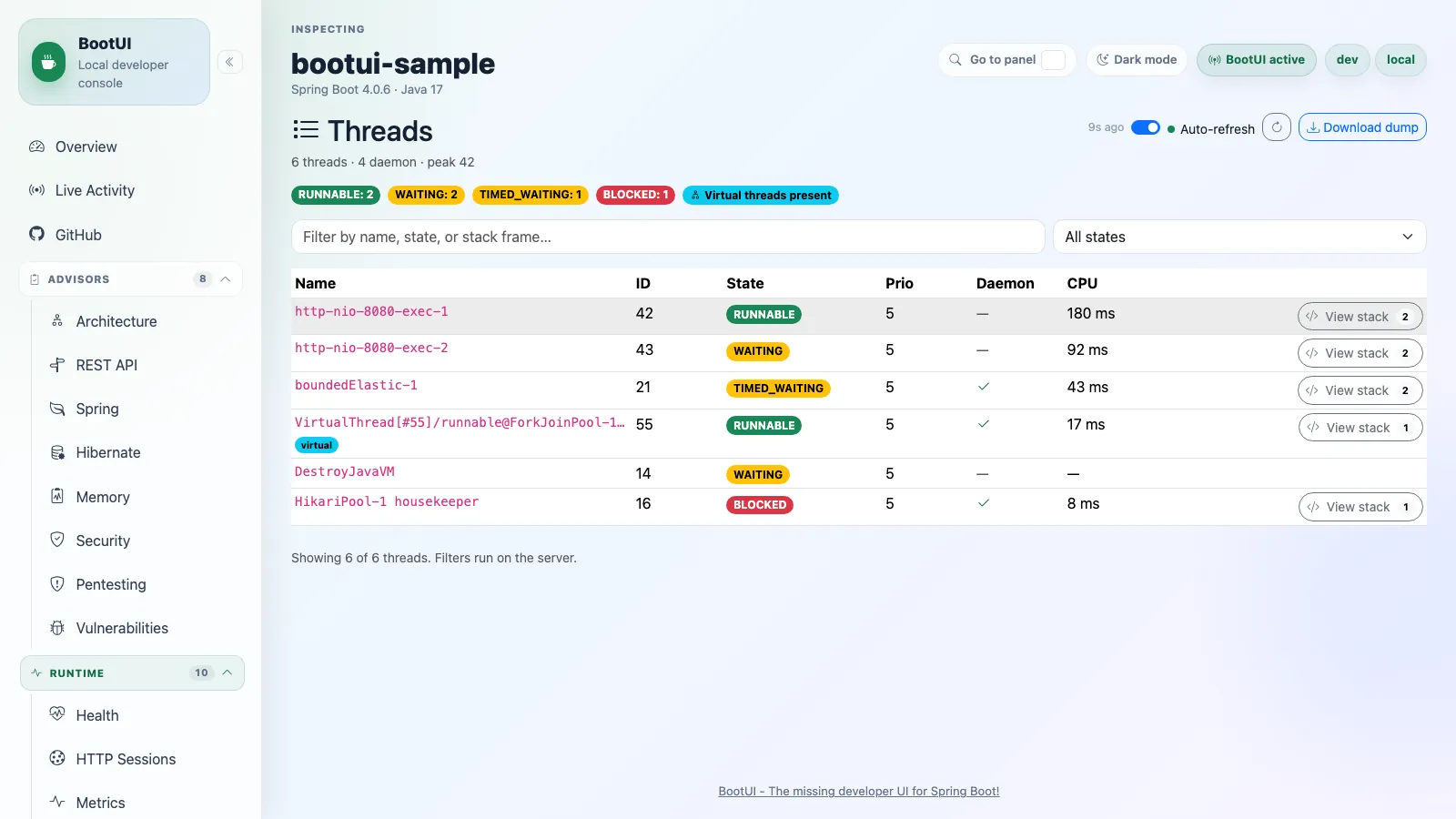Click the Hibernate database icon
The image size is (1456, 819).
[x=57, y=452]
